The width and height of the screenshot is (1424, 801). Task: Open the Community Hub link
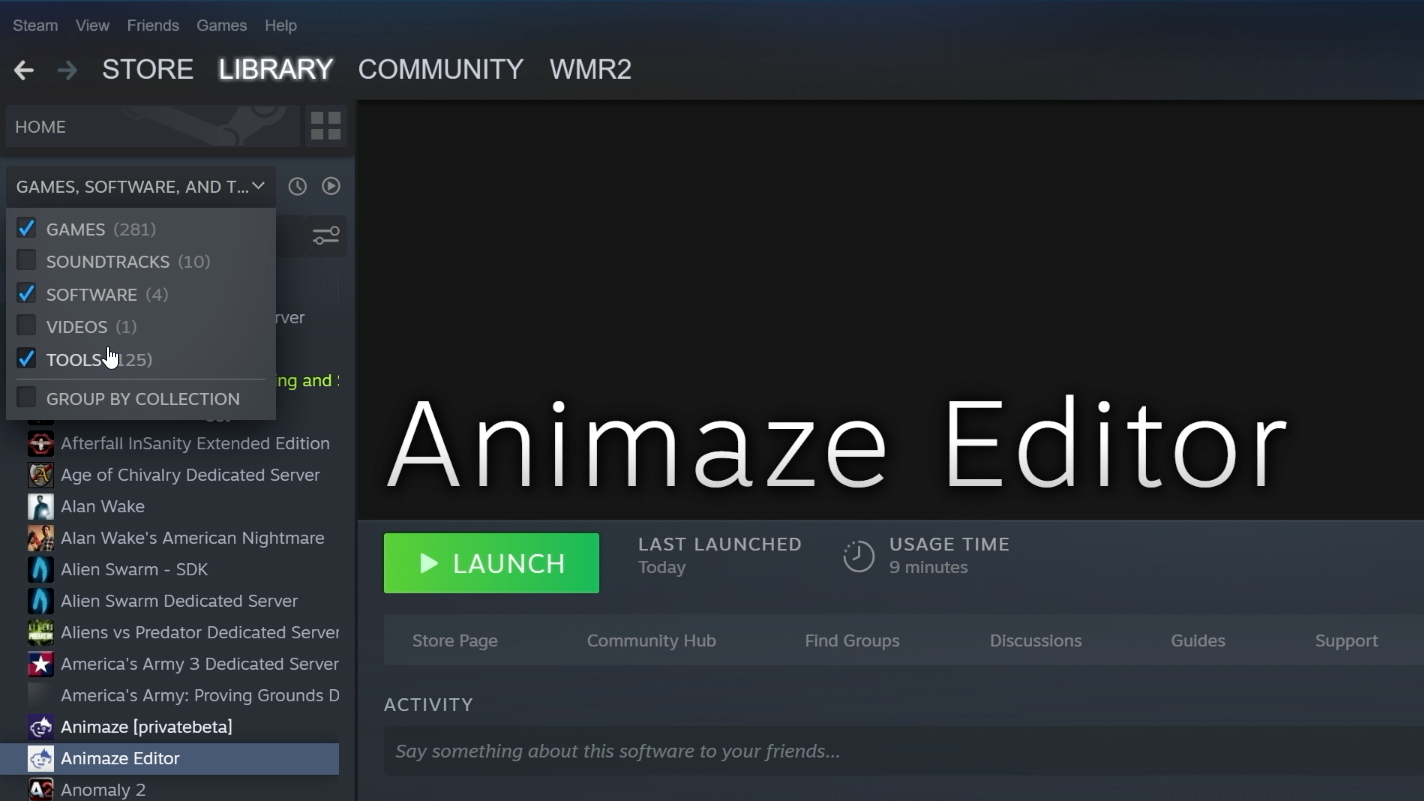[x=651, y=641]
